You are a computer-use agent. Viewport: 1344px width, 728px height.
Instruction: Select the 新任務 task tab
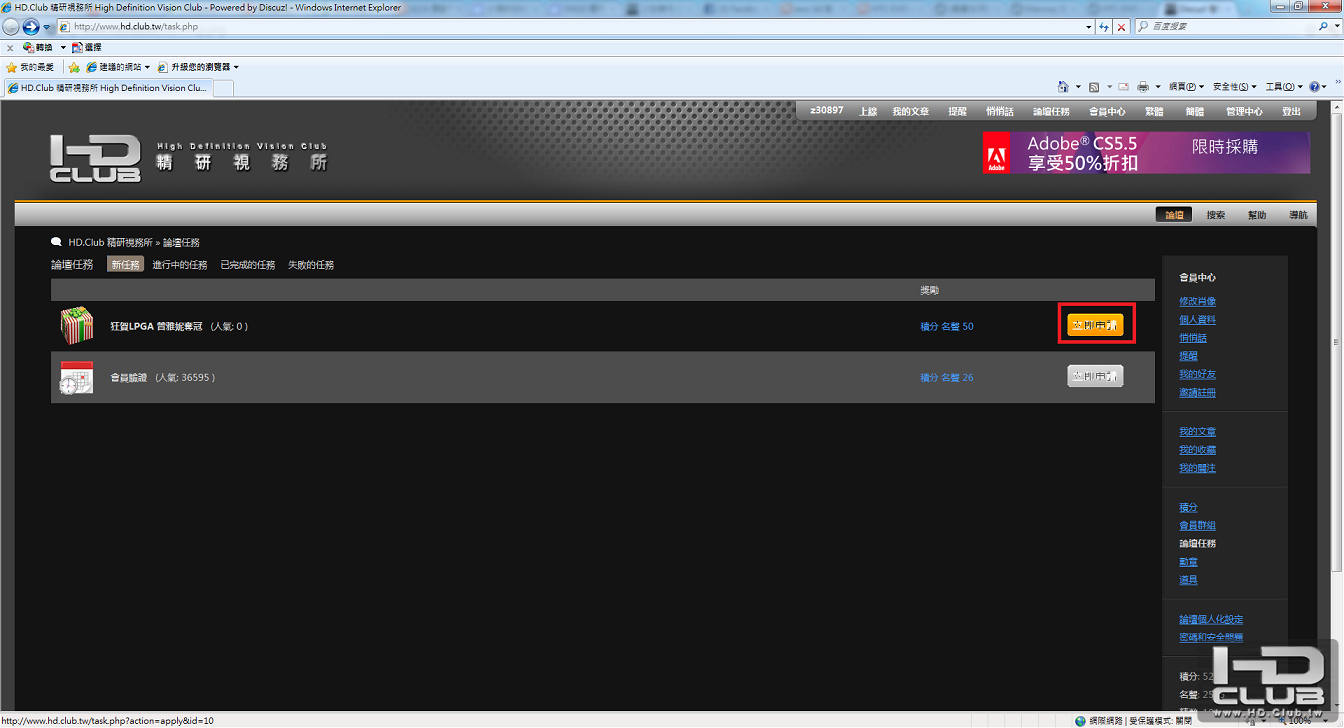pos(125,265)
